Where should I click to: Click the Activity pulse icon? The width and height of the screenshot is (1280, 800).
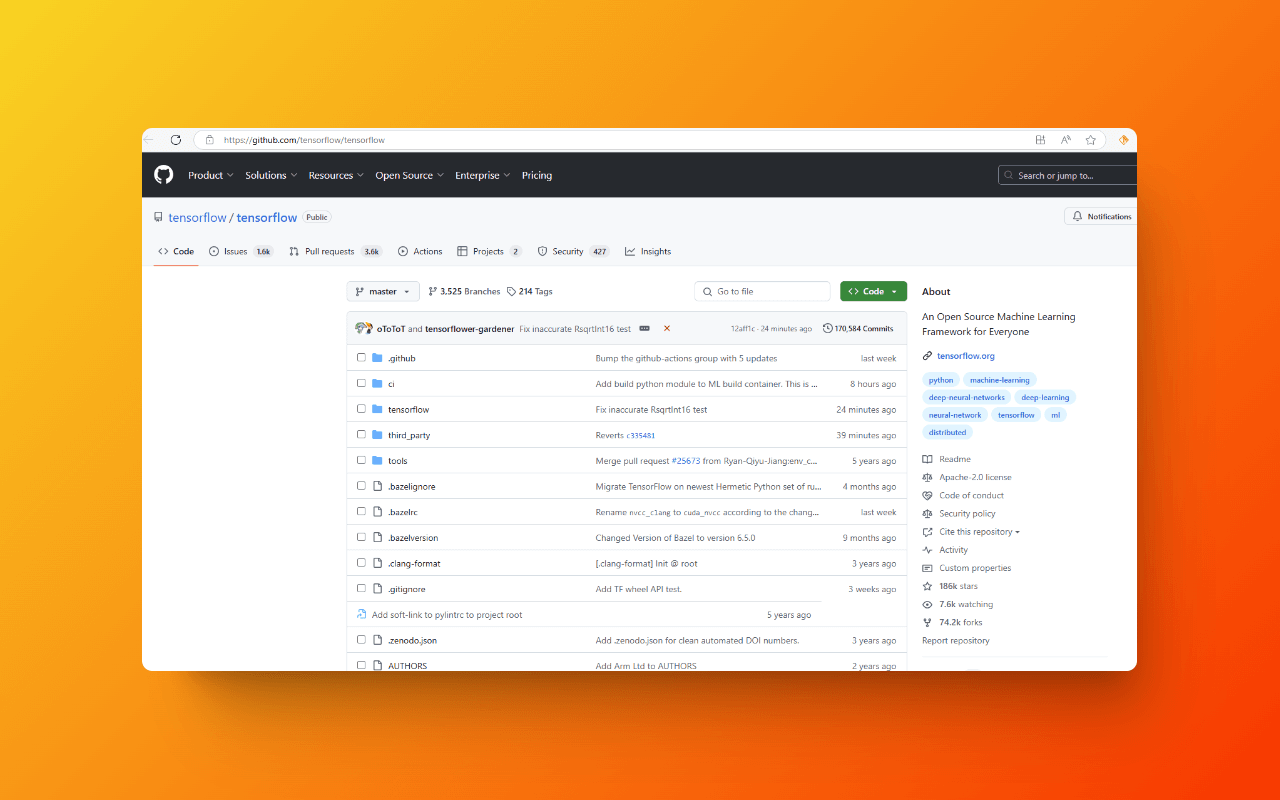pos(928,550)
